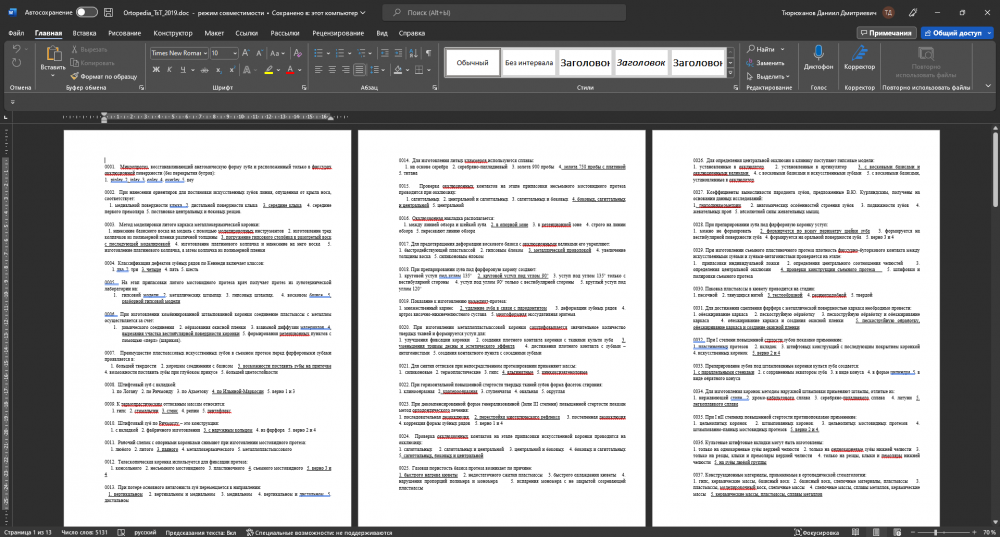Expand the font size dropdown
The height and width of the screenshot is (537, 1000).
pyautogui.click(x=236, y=51)
